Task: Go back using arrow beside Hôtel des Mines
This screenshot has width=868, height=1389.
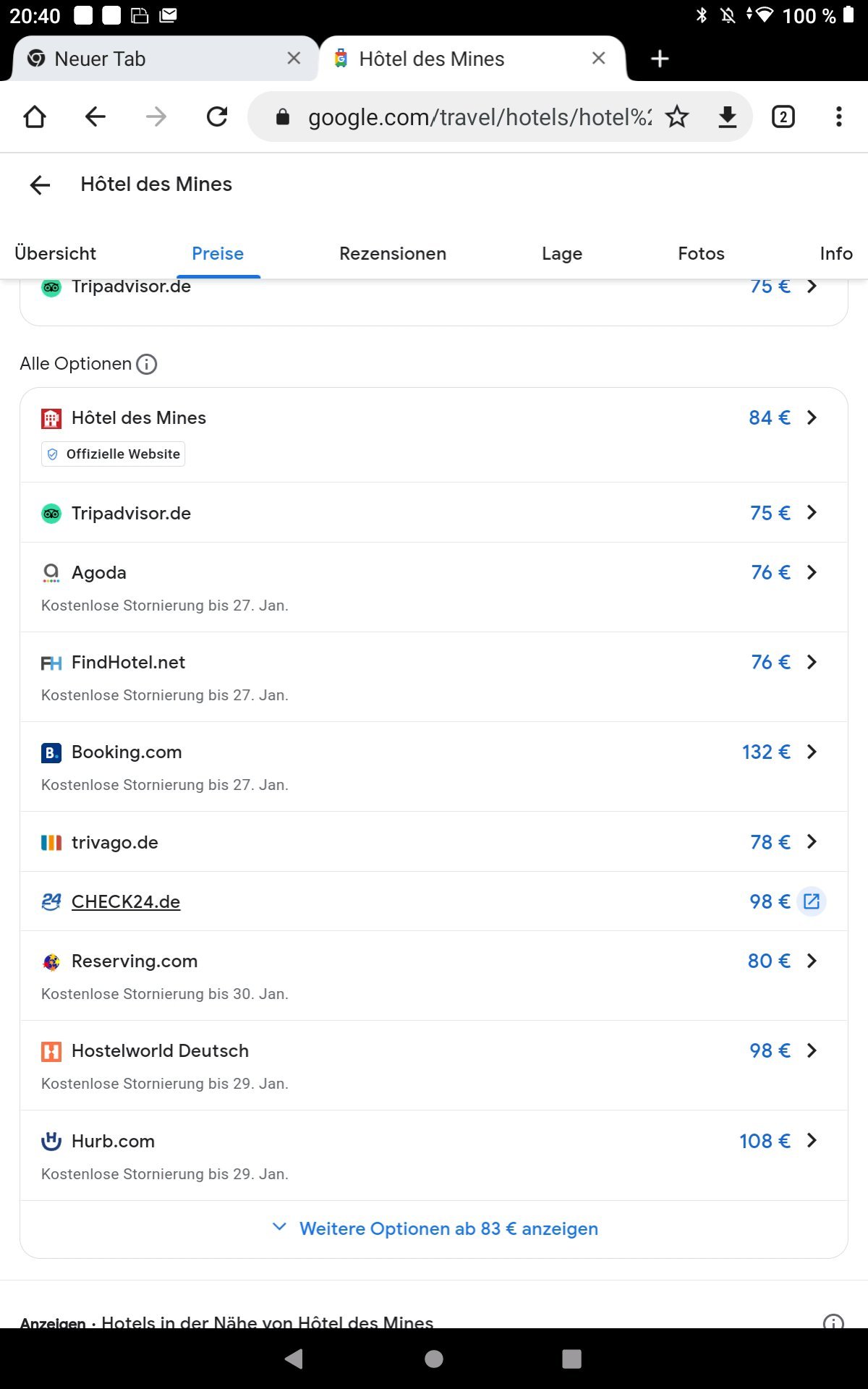Action: 40,184
